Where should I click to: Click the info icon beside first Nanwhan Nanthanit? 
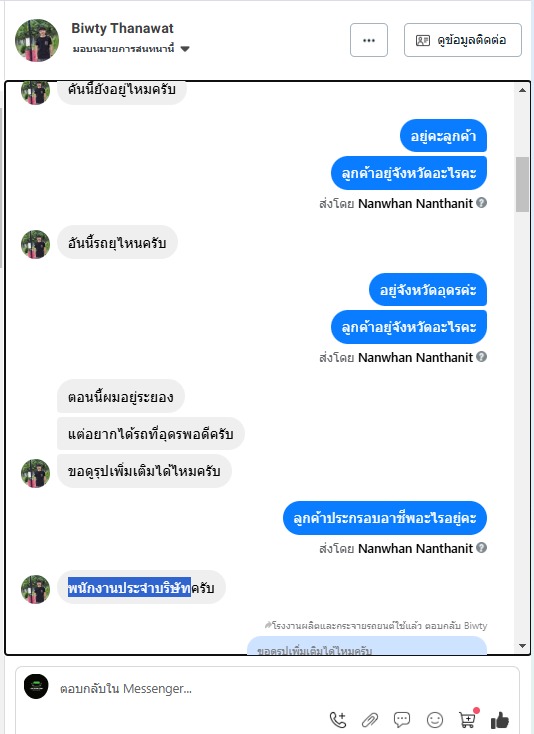pos(482,203)
